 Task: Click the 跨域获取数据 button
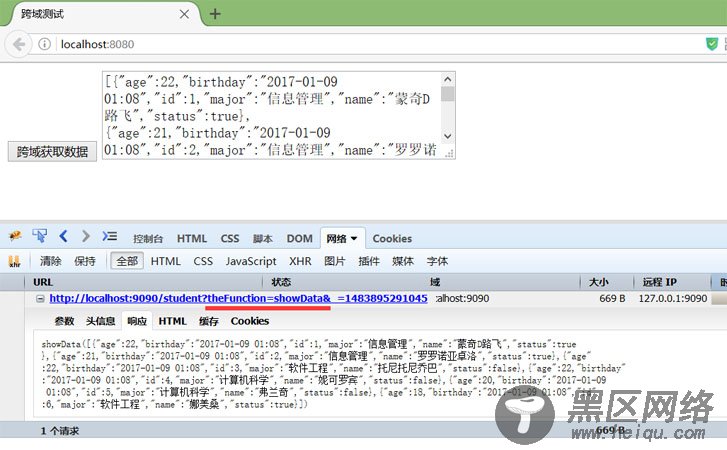pos(52,152)
